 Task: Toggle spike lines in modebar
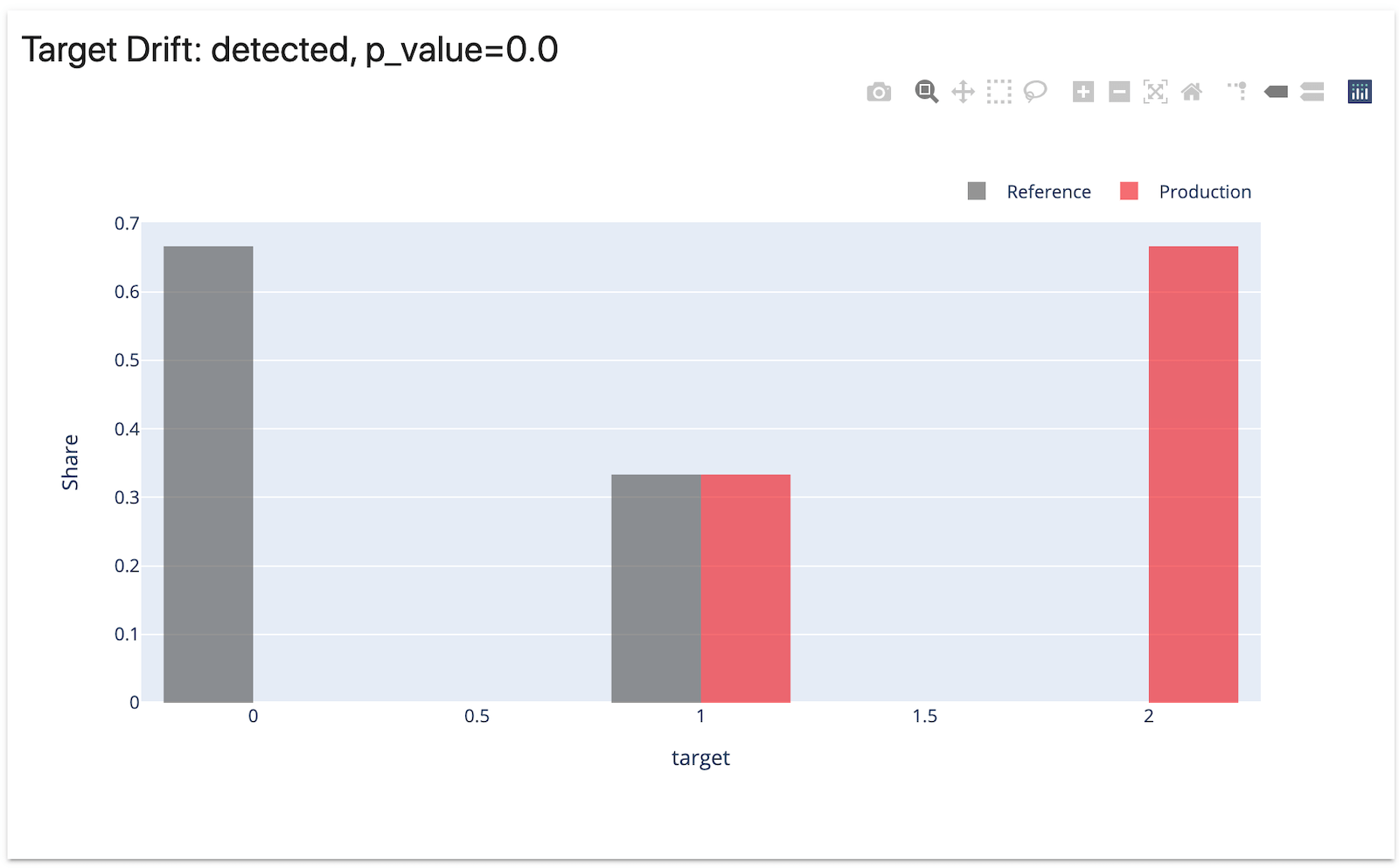[1237, 92]
